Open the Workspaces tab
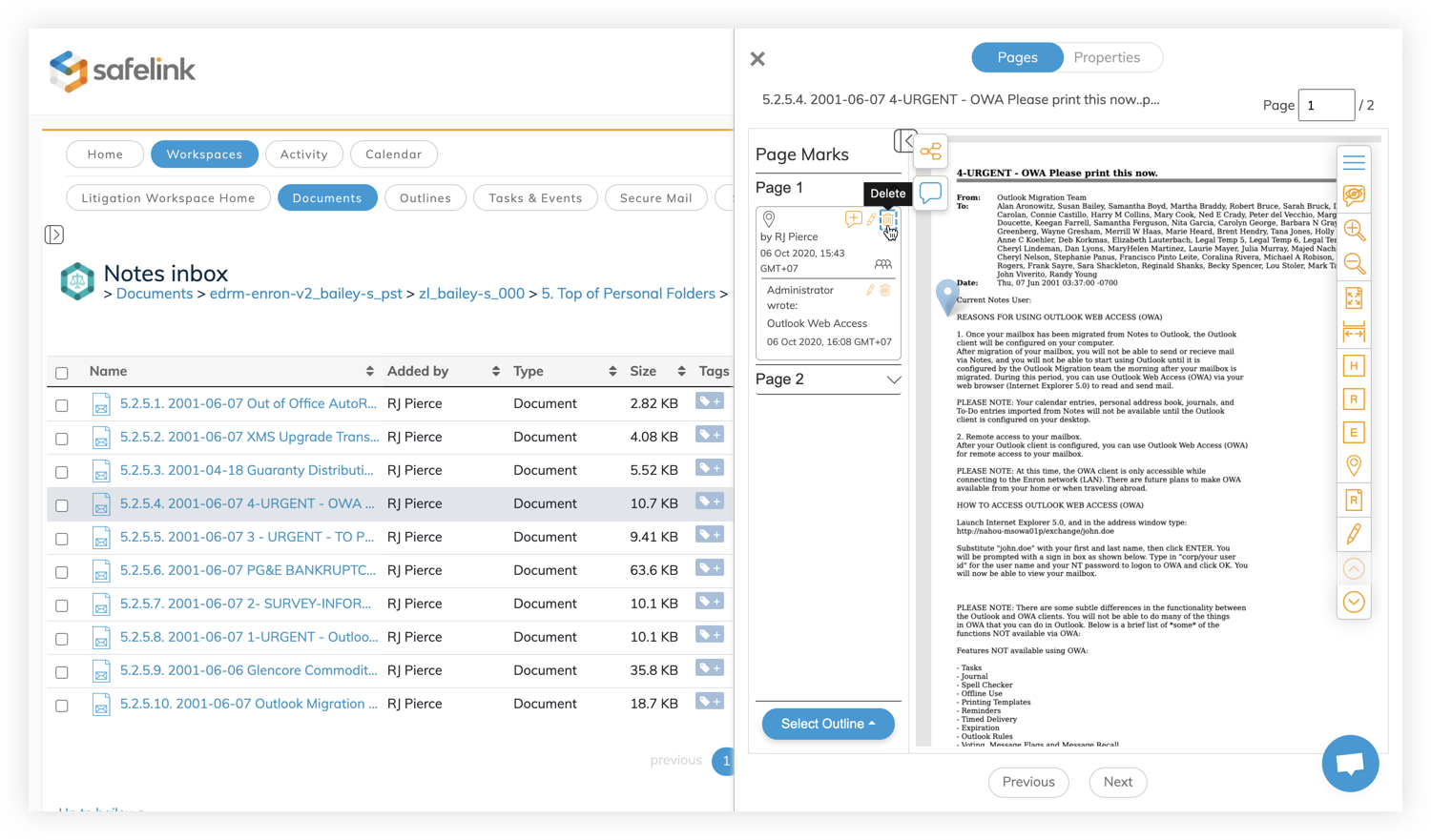The image size is (1431, 840). coord(204,154)
